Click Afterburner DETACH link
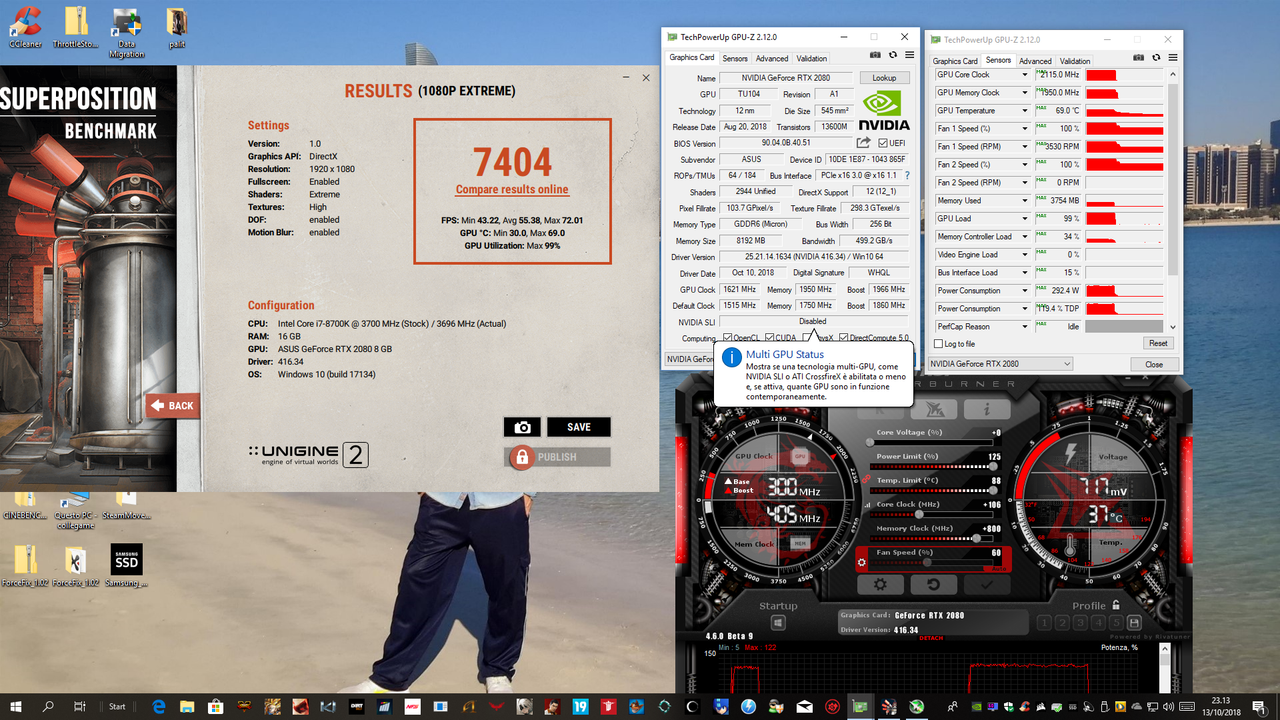Screen dimensions: 1280x720 (x=931, y=637)
